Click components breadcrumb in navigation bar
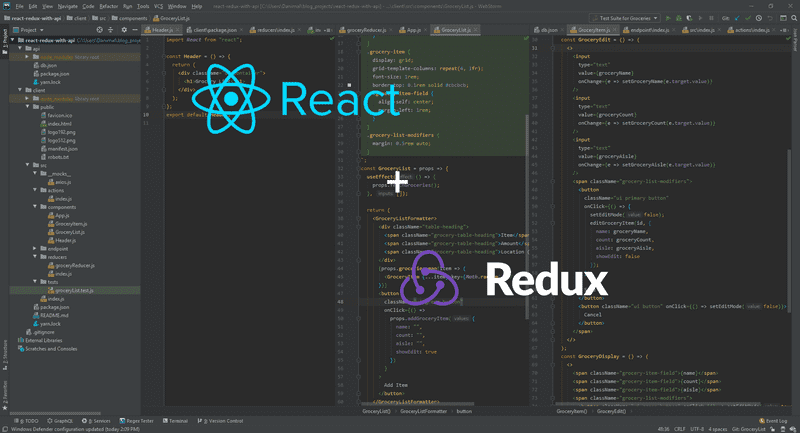Screen dimensions: 800x433 click(x=129, y=18)
